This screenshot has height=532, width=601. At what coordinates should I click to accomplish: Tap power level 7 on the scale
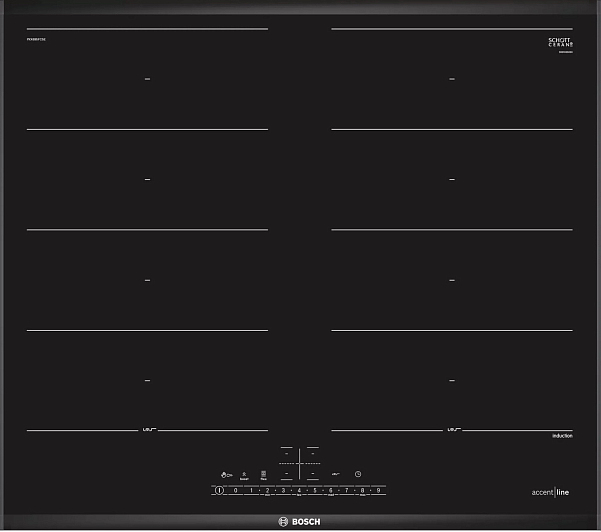pos(347,491)
